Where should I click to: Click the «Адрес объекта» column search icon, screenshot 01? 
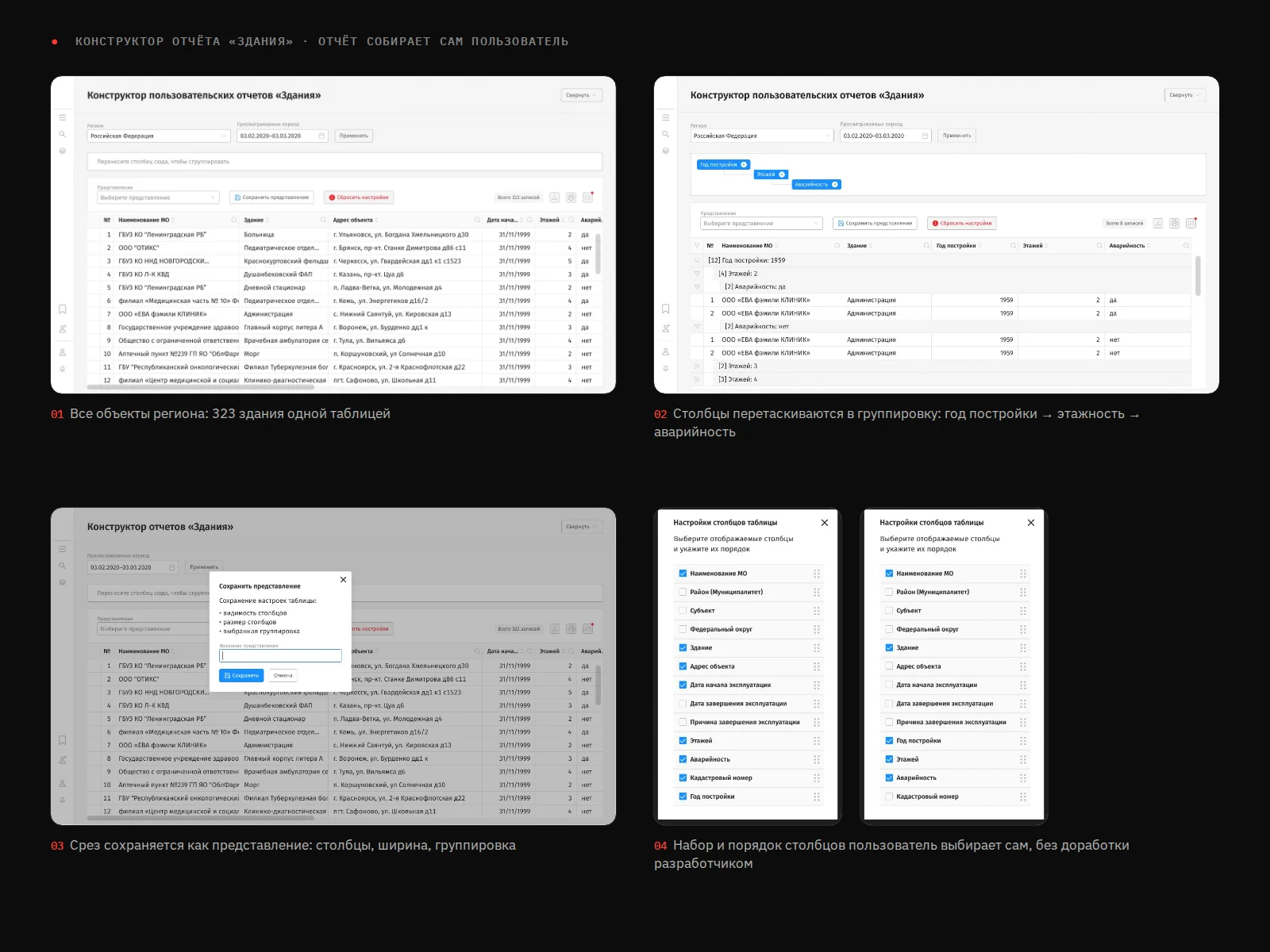[477, 220]
